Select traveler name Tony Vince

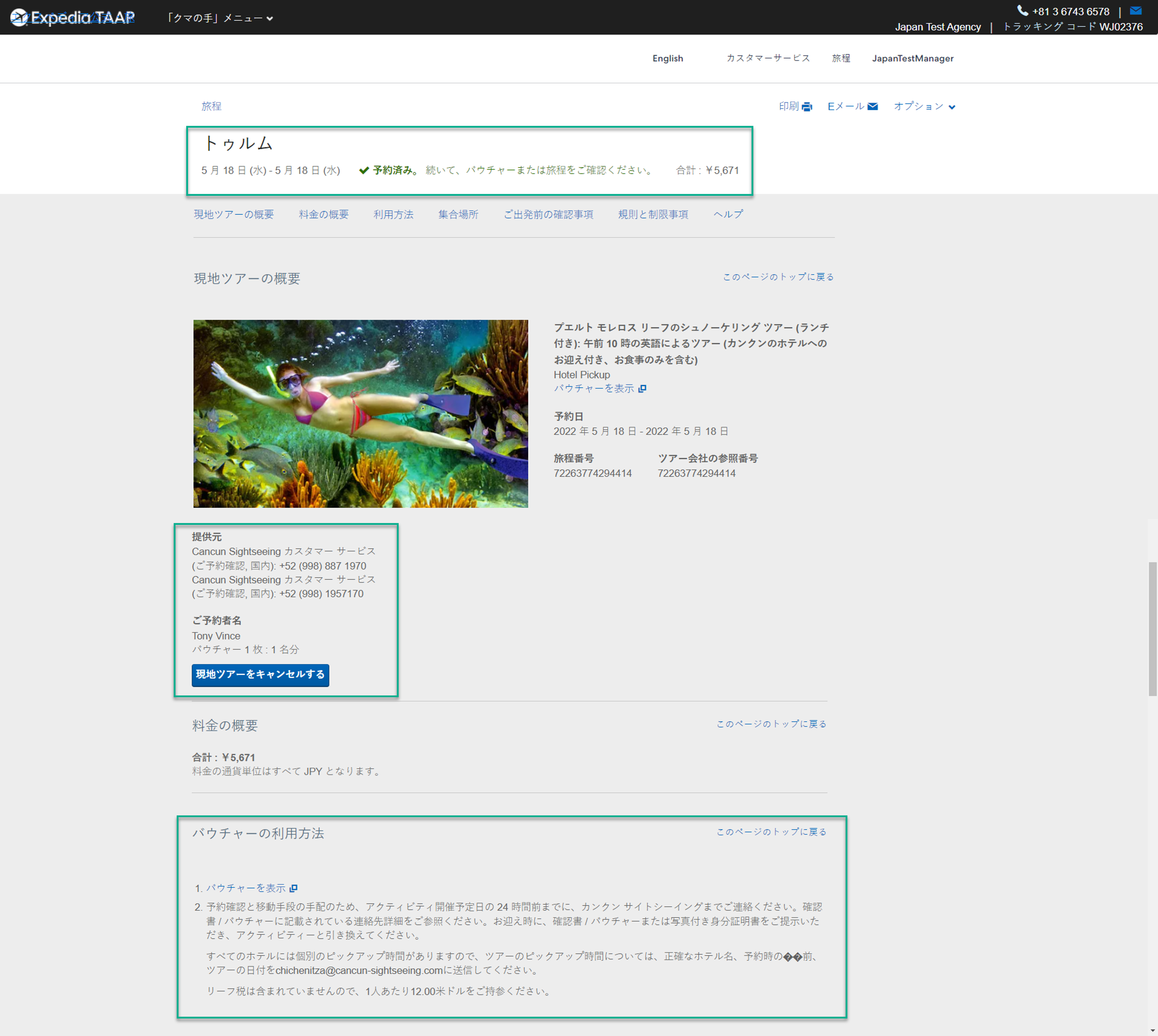216,636
